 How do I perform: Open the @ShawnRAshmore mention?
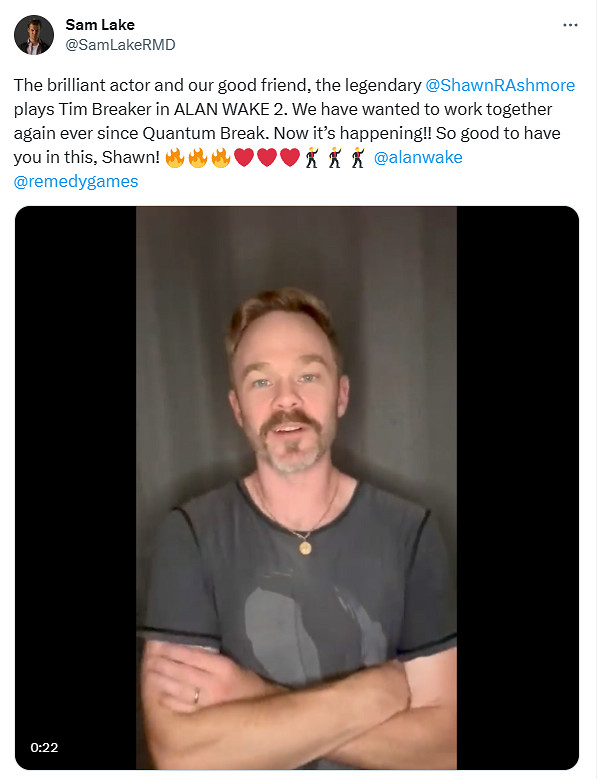tap(500, 85)
